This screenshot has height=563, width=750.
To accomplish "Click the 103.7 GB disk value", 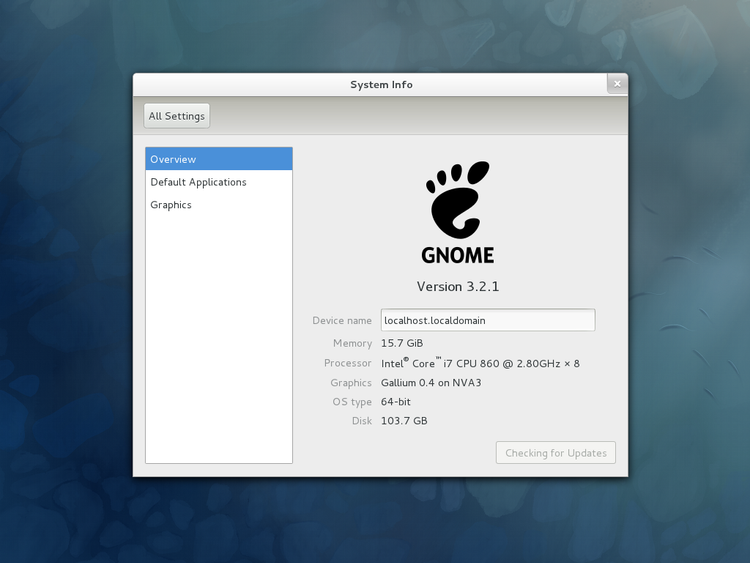I will (x=404, y=421).
